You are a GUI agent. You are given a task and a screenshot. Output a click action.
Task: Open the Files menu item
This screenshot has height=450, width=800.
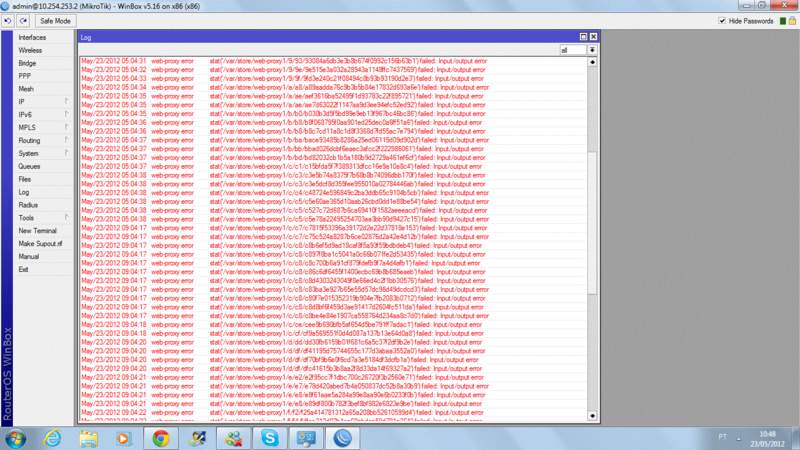click(43, 179)
